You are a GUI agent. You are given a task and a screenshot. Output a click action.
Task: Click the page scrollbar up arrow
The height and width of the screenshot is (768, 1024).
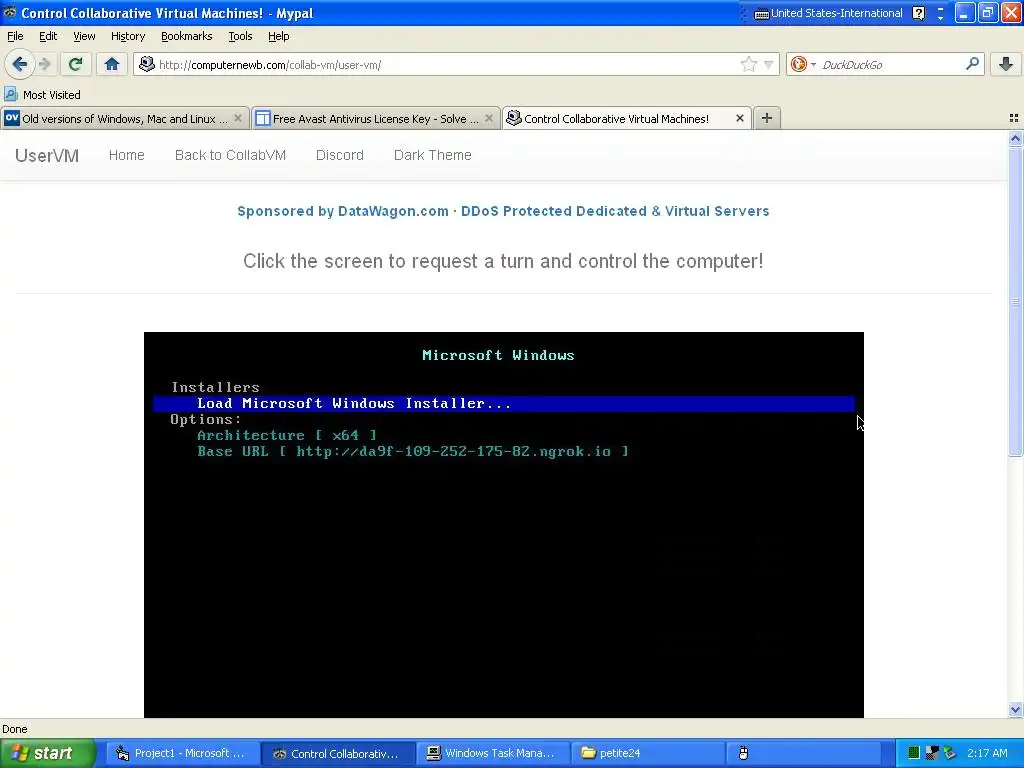tap(1016, 138)
